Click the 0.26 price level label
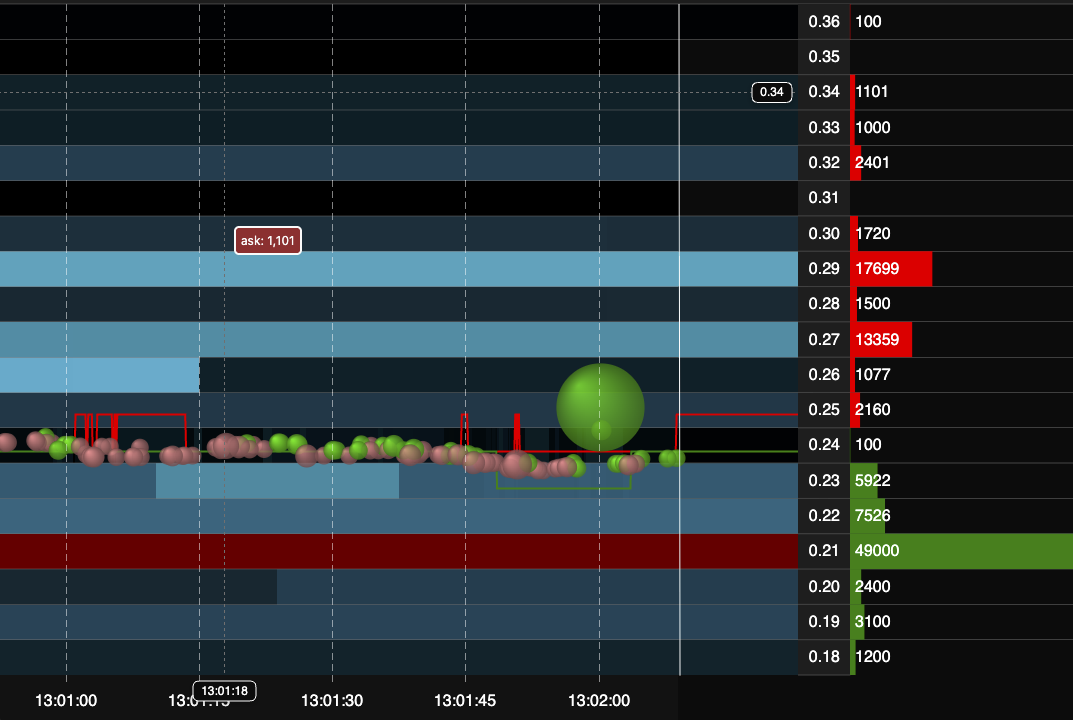This screenshot has width=1073, height=720. coord(824,374)
